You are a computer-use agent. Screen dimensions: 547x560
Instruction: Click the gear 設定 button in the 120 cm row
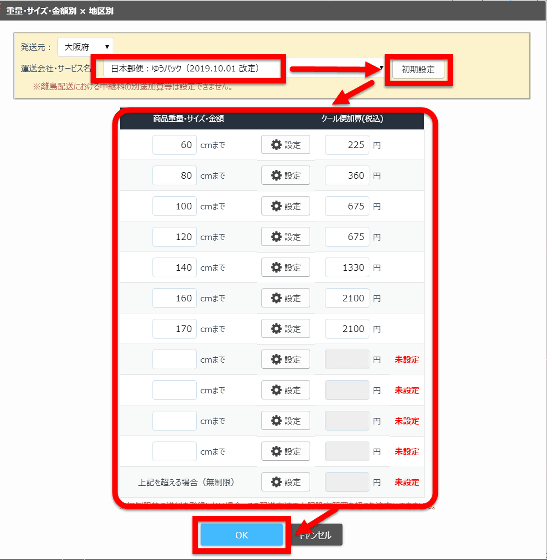(285, 237)
